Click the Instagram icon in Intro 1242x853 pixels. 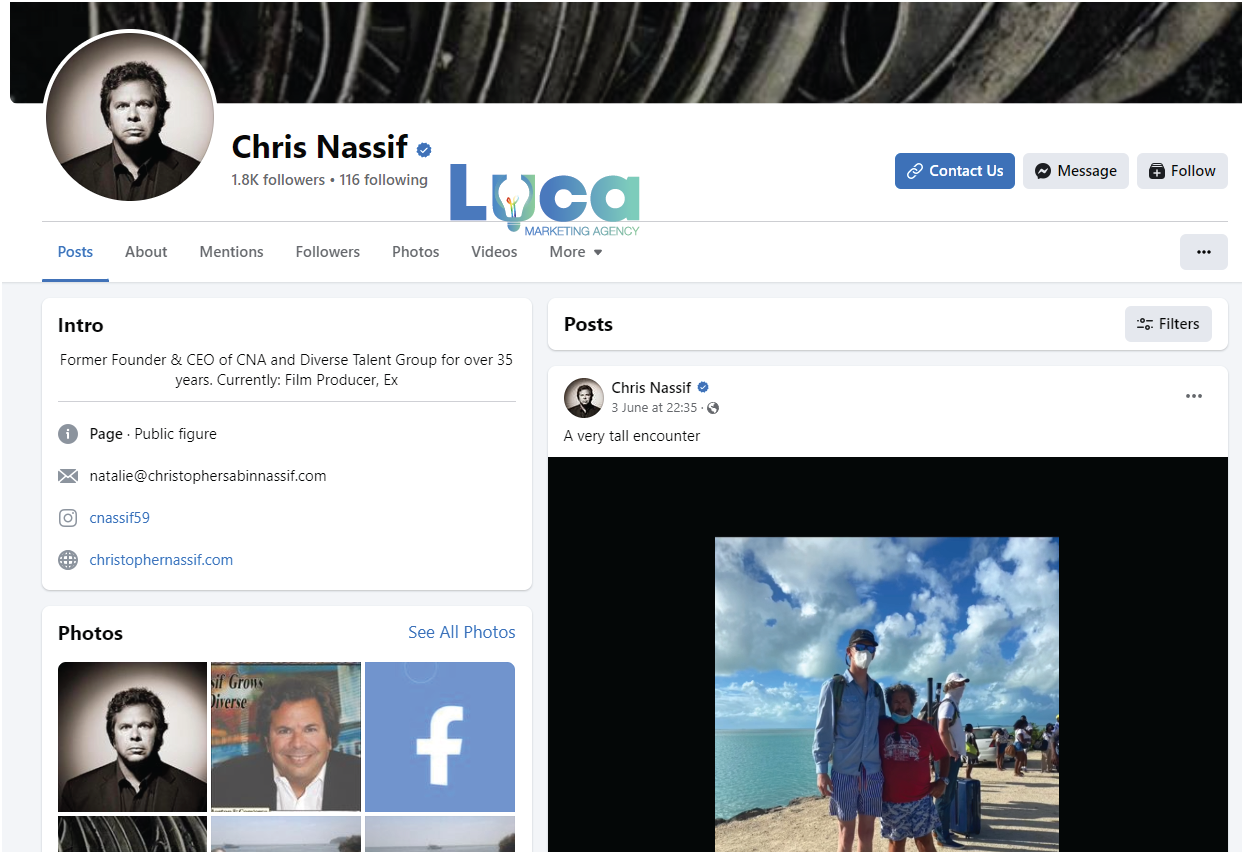coord(68,518)
